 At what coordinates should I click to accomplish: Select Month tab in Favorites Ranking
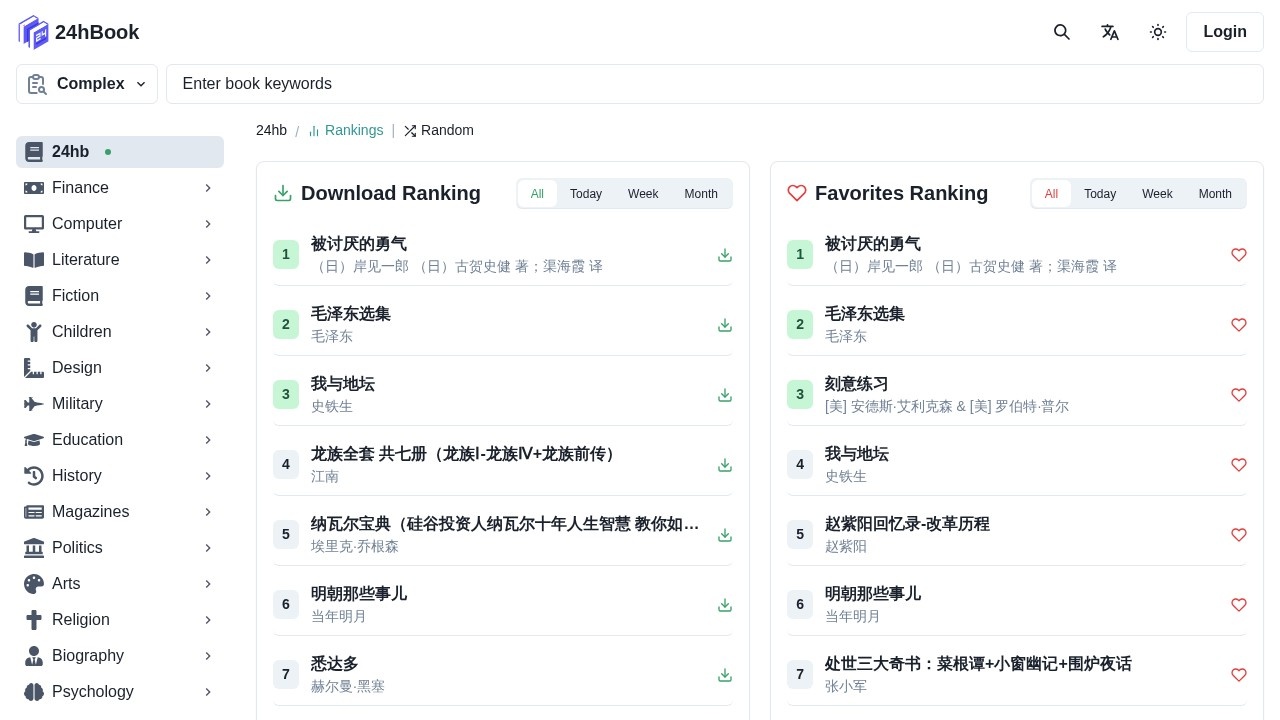point(1215,194)
